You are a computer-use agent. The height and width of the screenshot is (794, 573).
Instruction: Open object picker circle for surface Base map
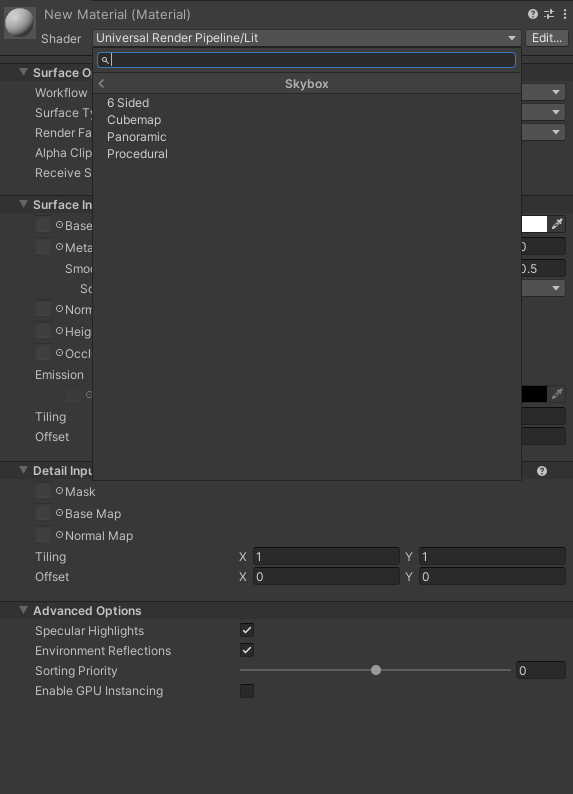click(59, 225)
